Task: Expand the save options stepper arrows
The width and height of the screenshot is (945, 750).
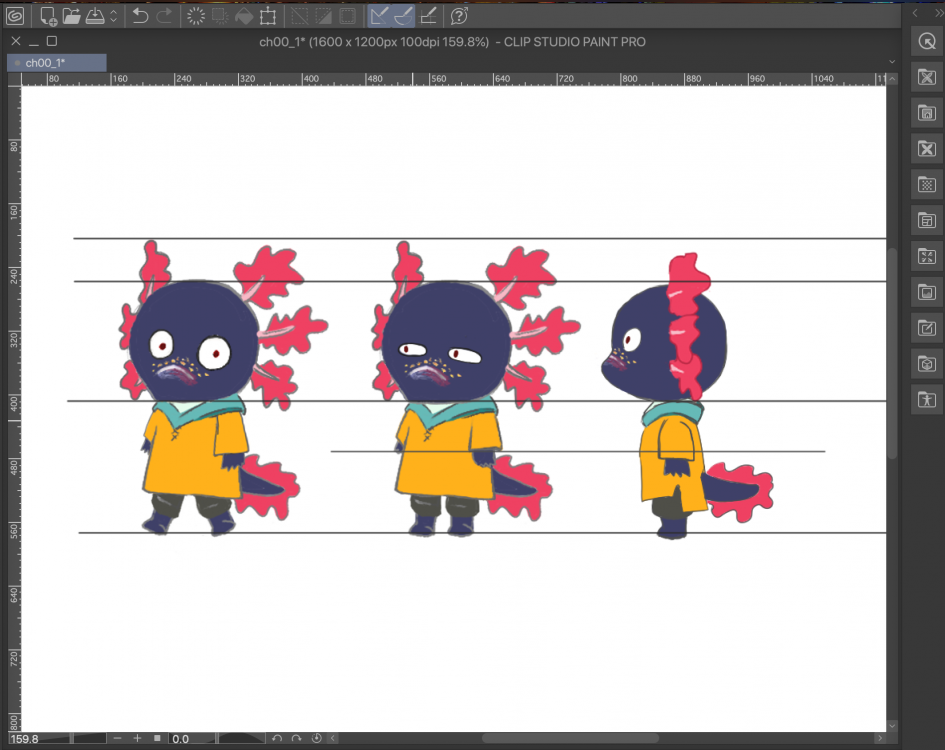Action: coord(113,15)
